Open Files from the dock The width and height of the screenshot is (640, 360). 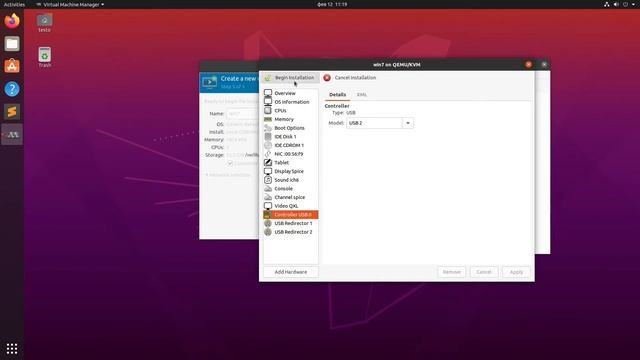[x=12, y=44]
